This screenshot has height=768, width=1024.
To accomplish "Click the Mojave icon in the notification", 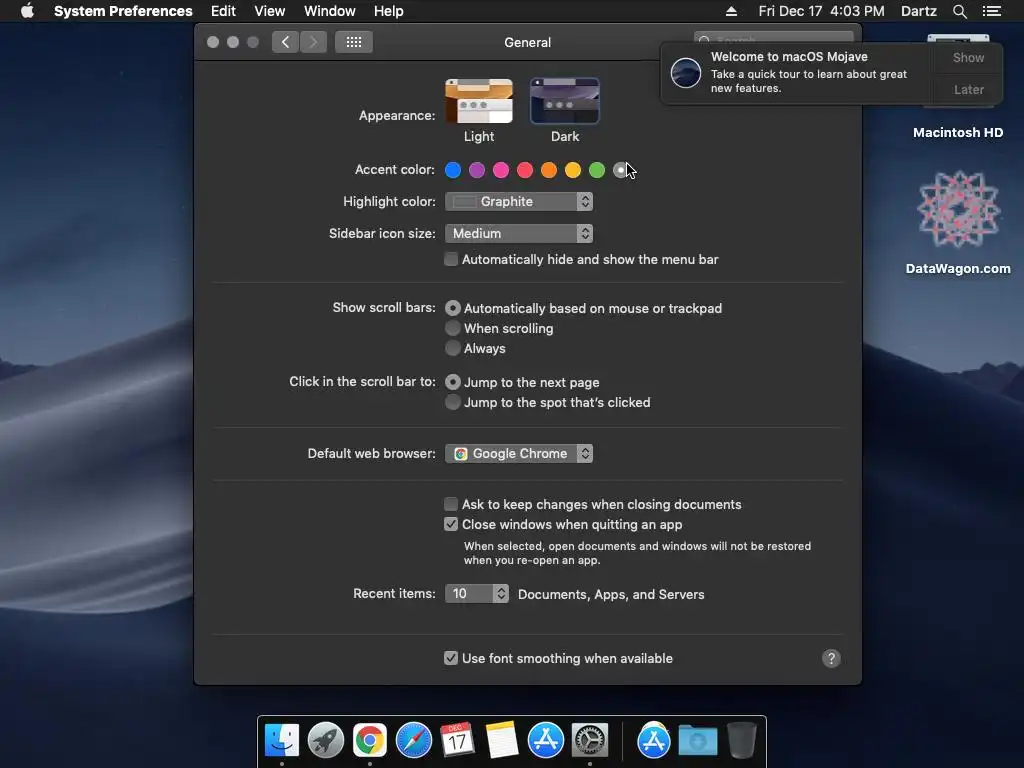I will (x=686, y=72).
